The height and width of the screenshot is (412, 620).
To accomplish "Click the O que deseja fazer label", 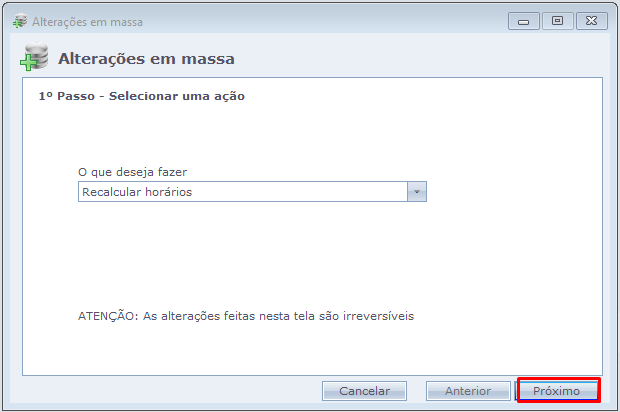I will [x=132, y=172].
